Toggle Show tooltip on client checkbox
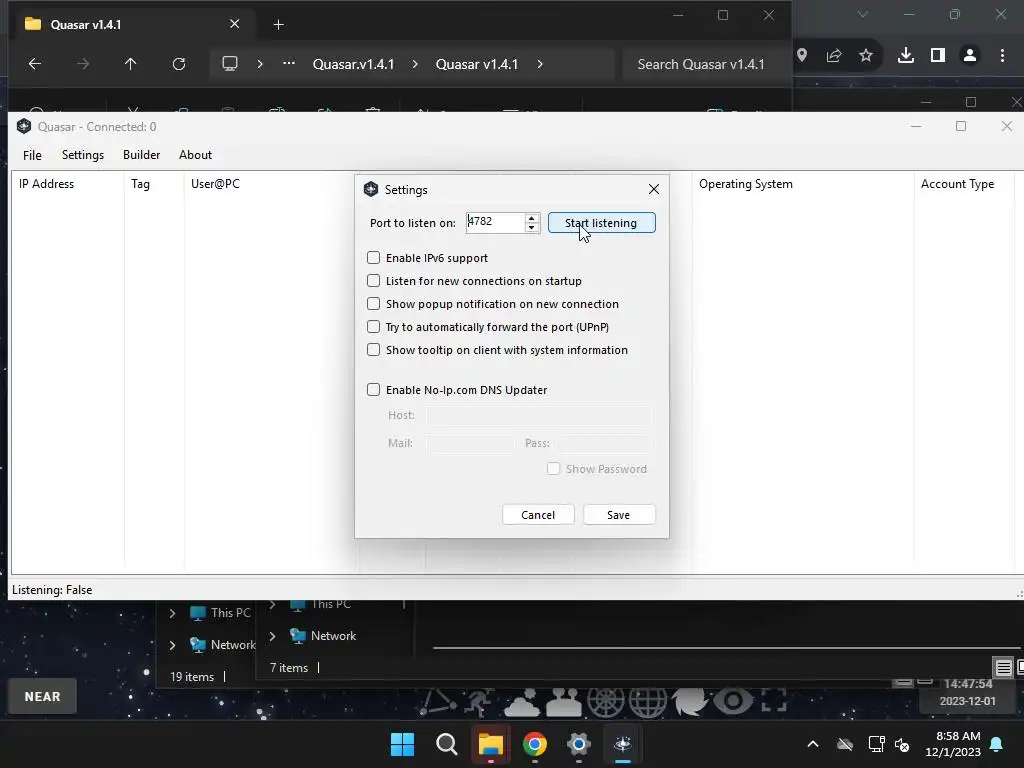Viewport: 1024px width, 768px height. [374, 350]
